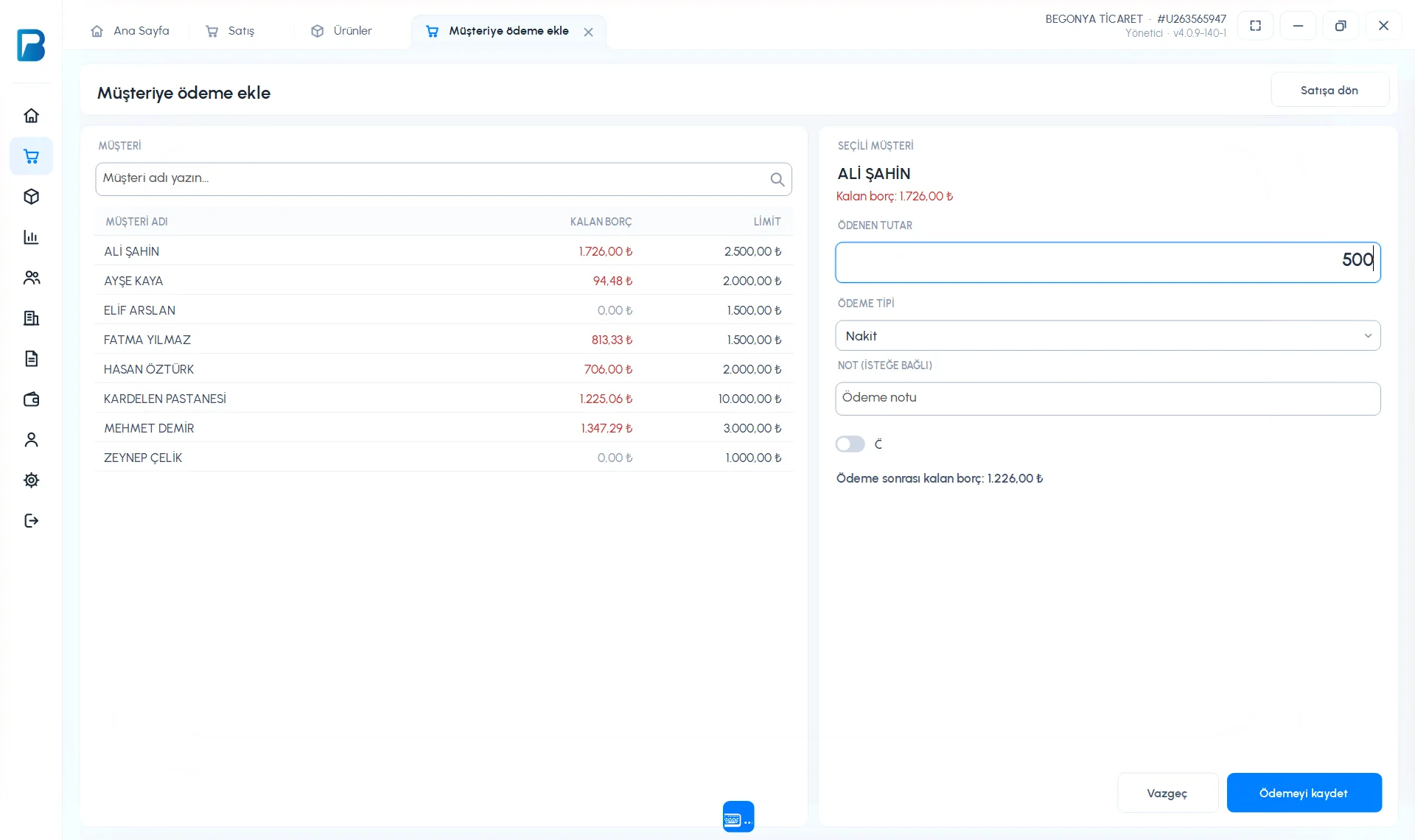Open the user profile sidebar icon
1415x840 pixels.
pos(31,440)
